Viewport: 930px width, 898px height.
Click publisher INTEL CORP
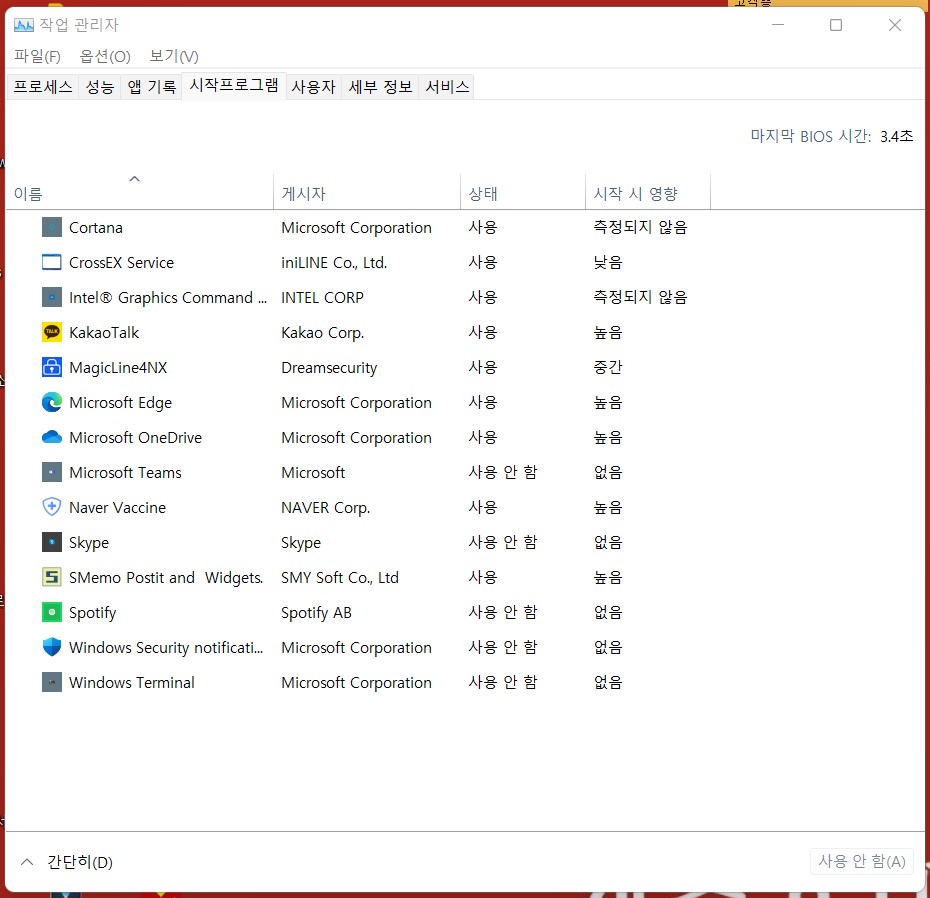pyautogui.click(x=322, y=298)
